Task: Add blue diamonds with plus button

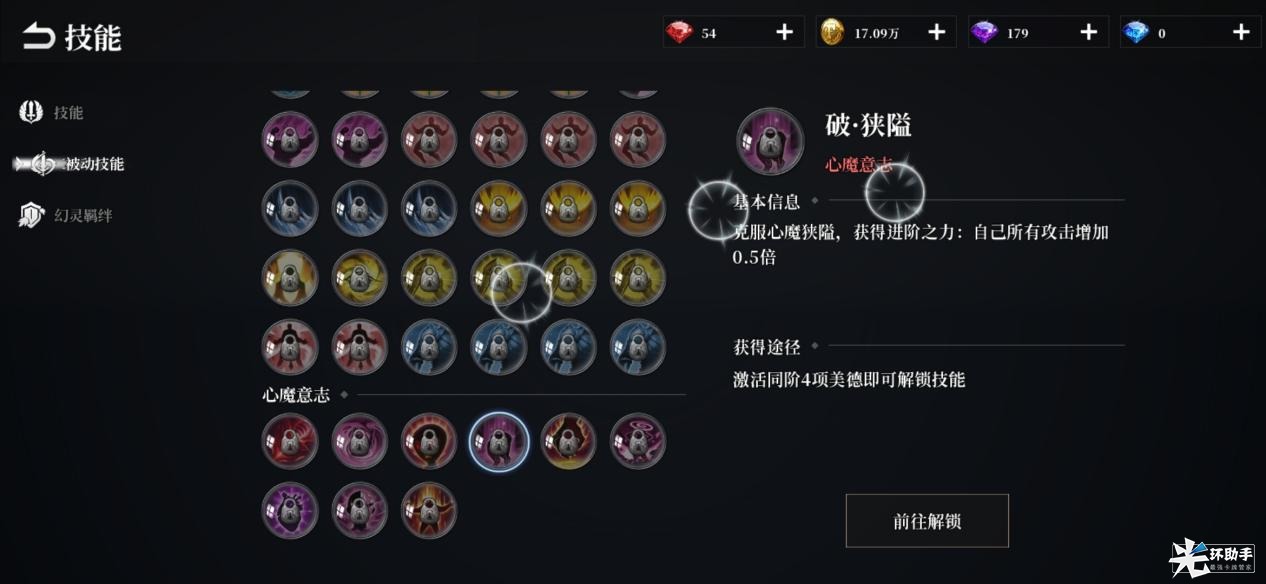Action: [1241, 32]
